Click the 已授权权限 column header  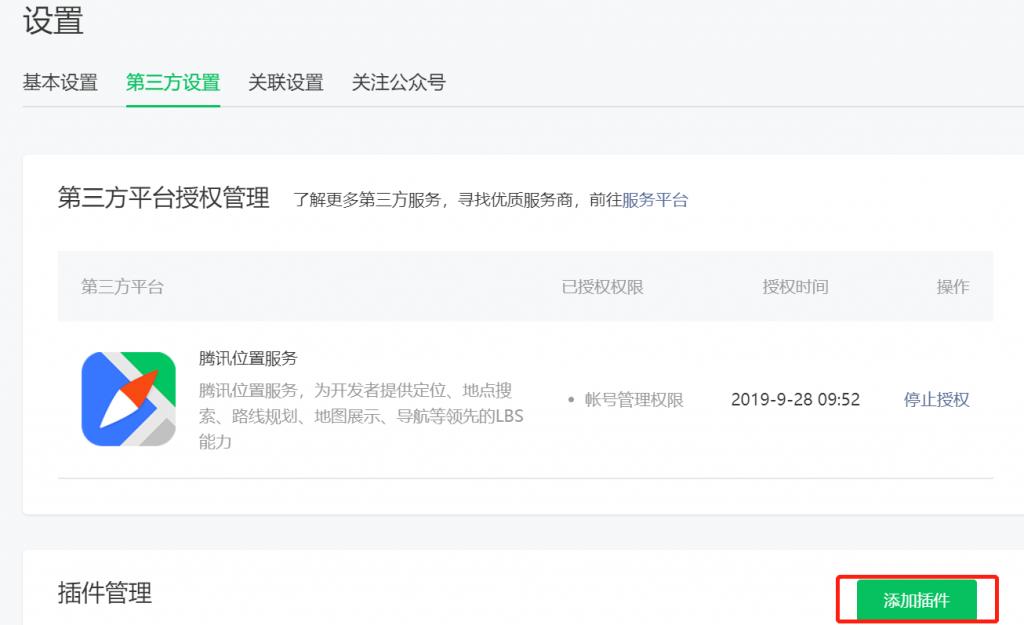604,287
